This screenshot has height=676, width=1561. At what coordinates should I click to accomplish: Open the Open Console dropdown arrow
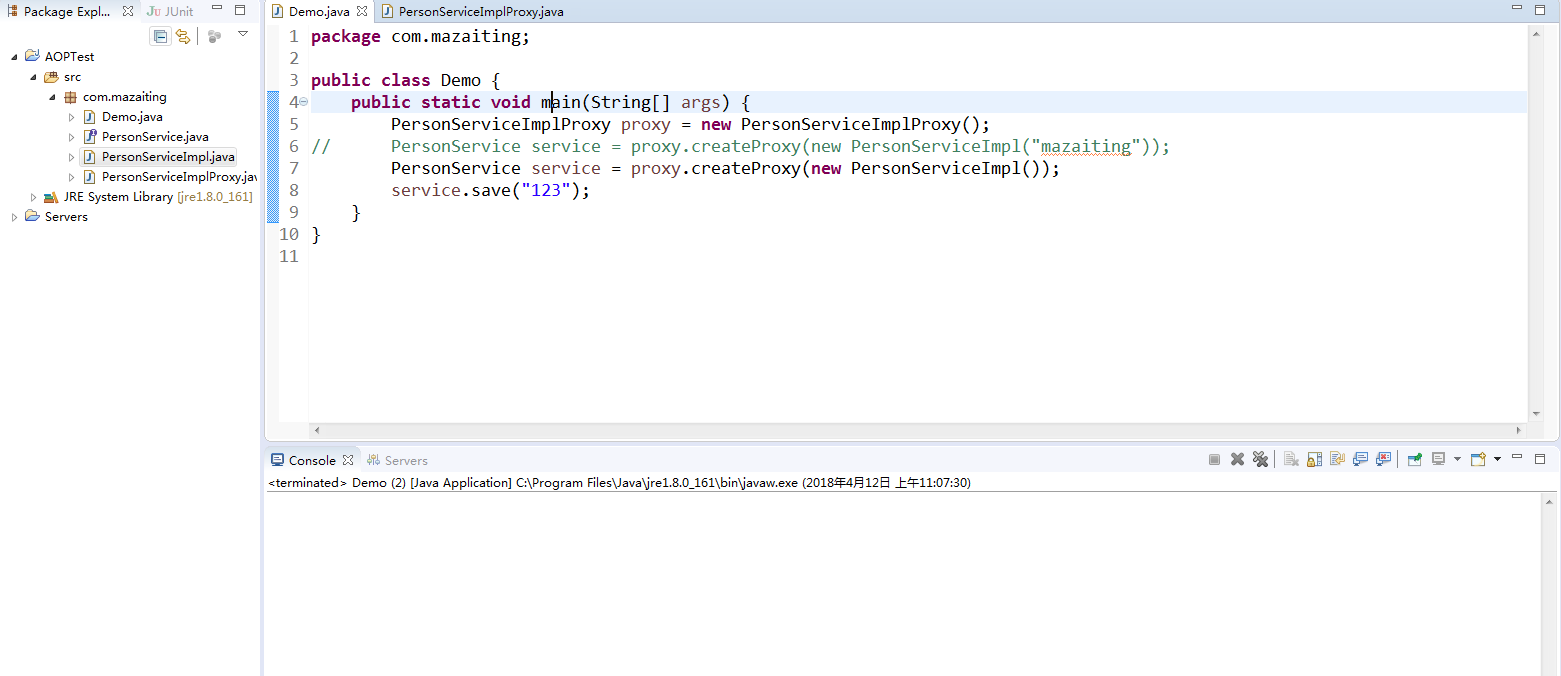1497,459
